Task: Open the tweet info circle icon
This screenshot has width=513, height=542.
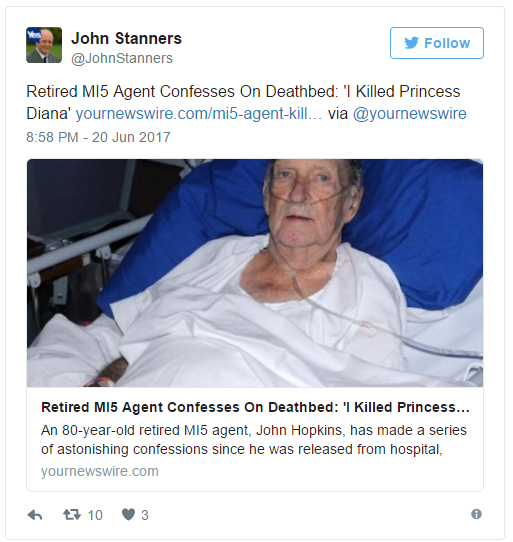Action: pyautogui.click(x=476, y=514)
